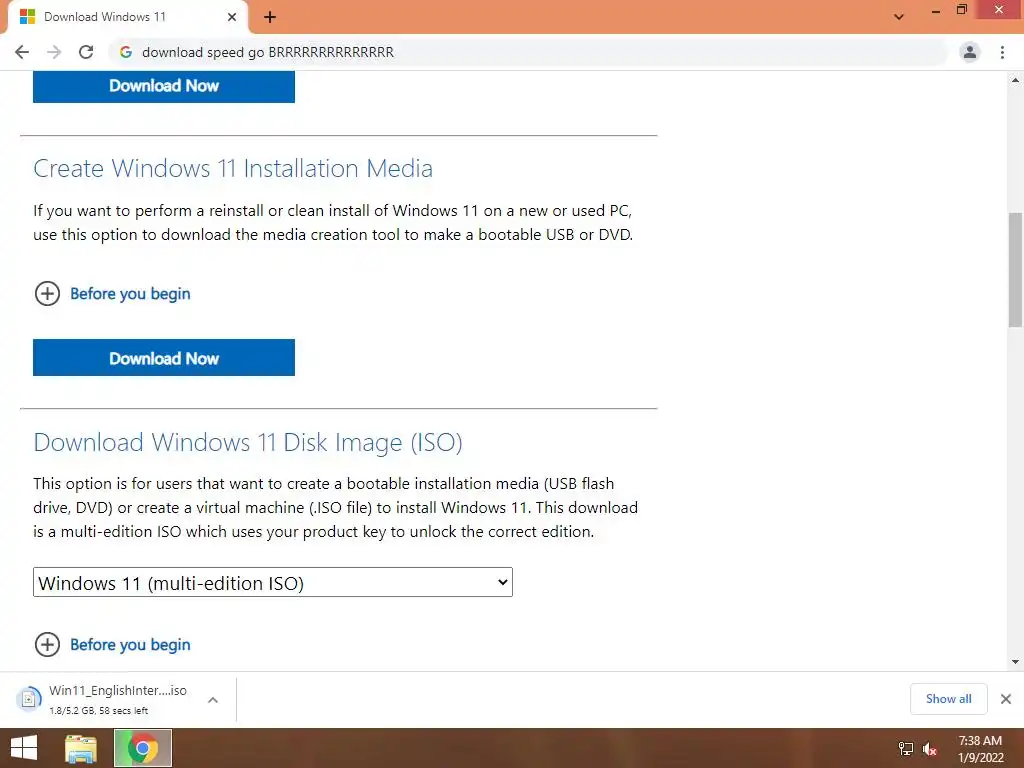Click plus circle icon under Installation Media
The width and height of the screenshot is (1024, 768).
pyautogui.click(x=47, y=294)
